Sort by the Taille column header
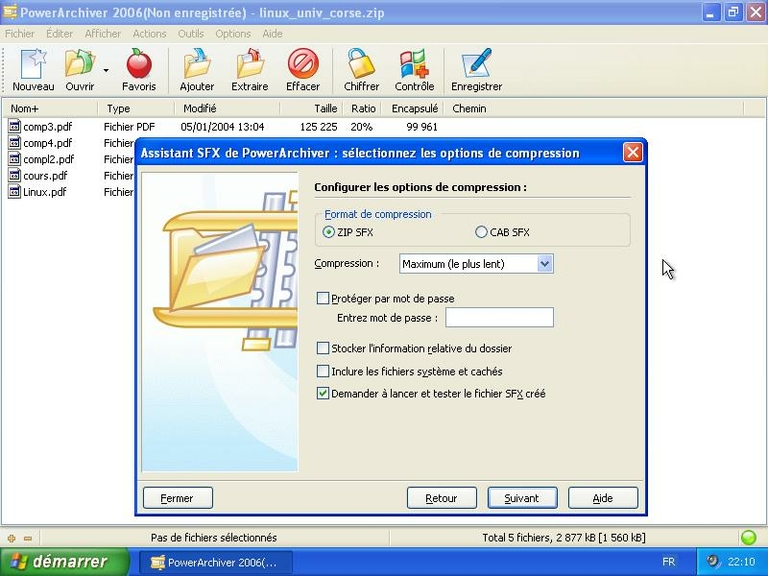This screenshot has height=576, width=768. [312, 108]
